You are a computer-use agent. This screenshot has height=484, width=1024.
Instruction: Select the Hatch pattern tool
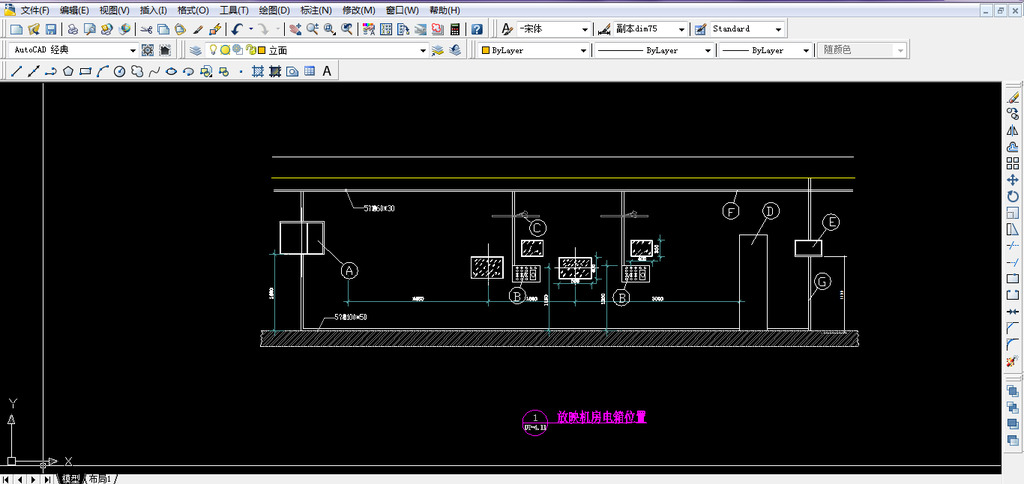coord(257,71)
